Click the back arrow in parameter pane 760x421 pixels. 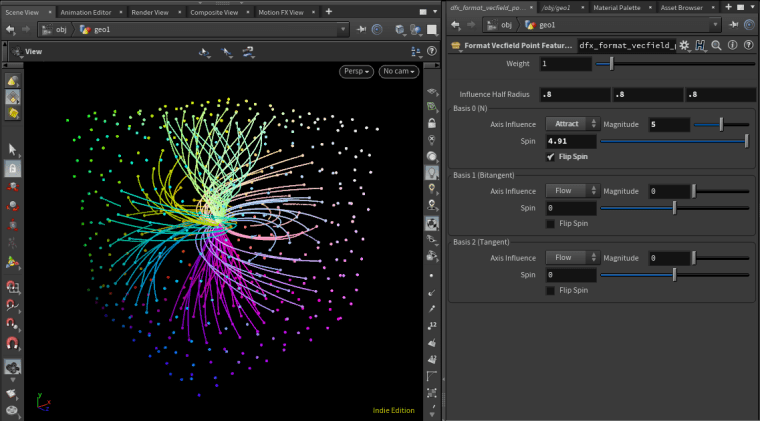tap(457, 25)
